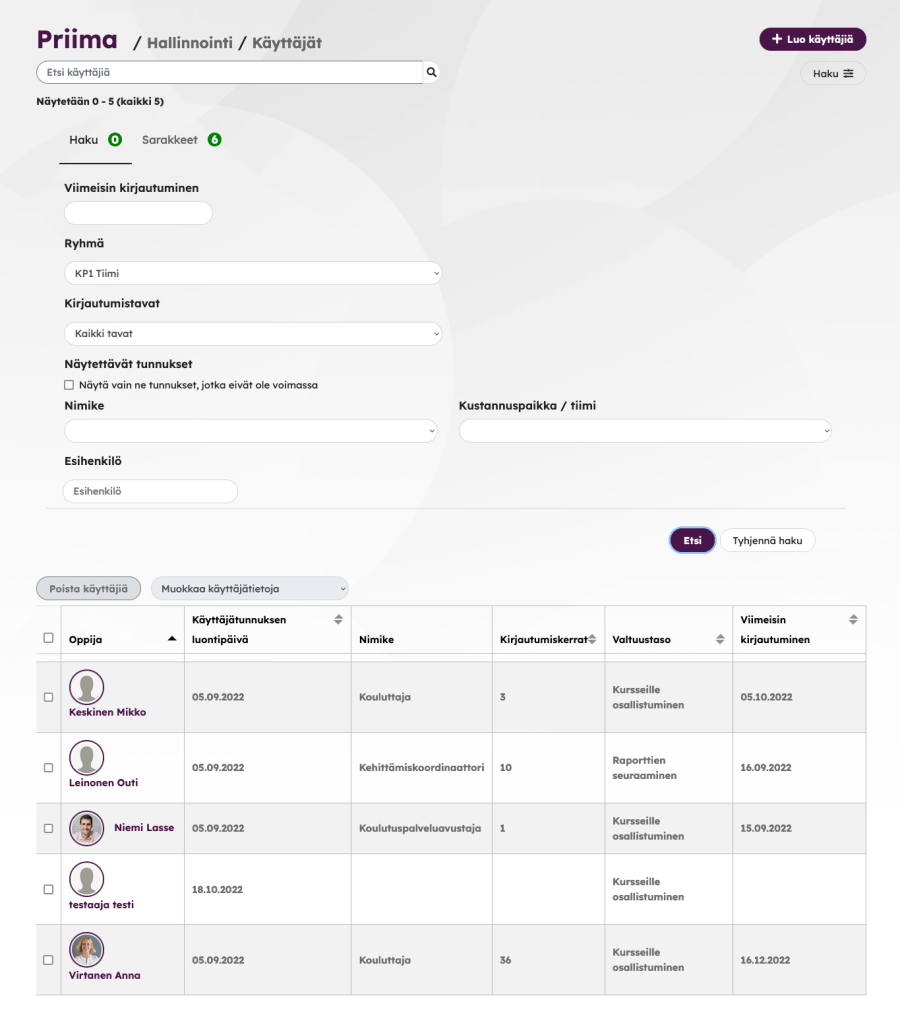Enable showing only expired accounts checkbox

tap(69, 385)
